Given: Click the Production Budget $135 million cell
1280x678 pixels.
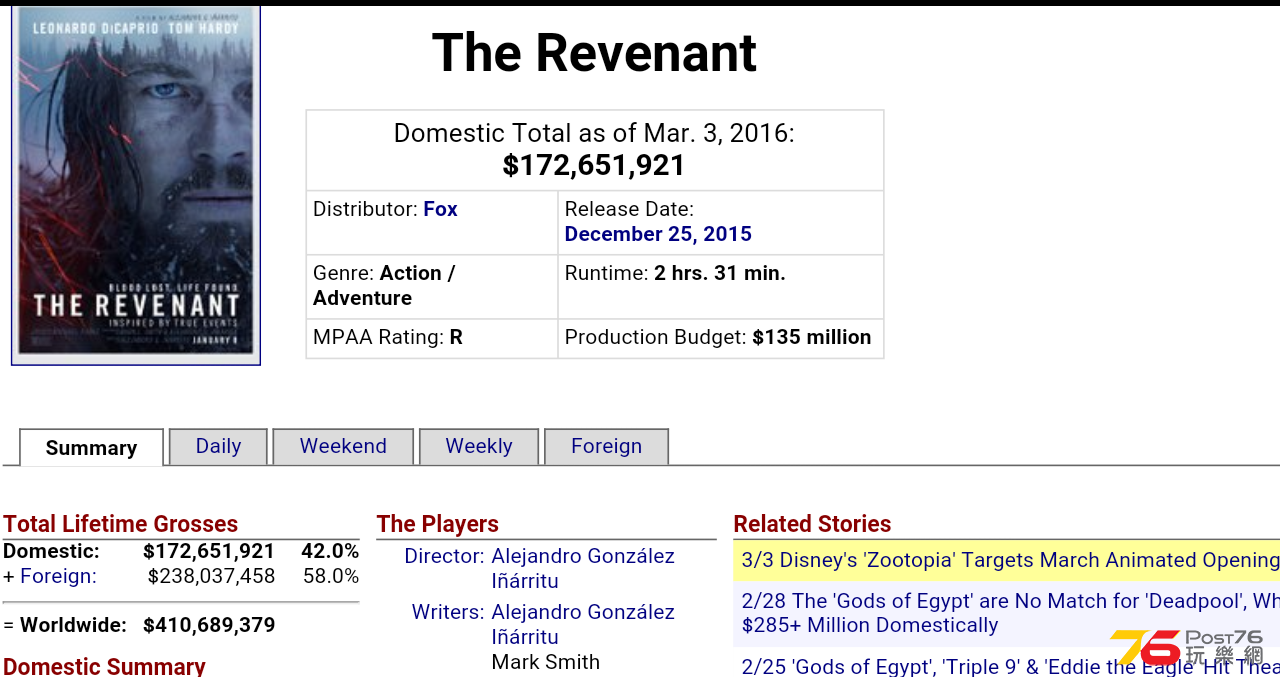Looking at the screenshot, I should pyautogui.click(x=720, y=338).
